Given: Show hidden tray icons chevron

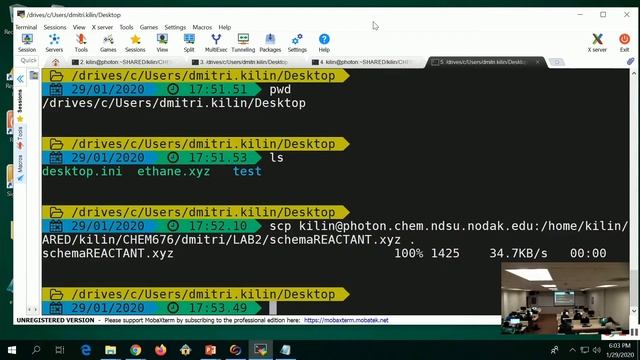Looking at the screenshot, I should [x=572, y=350].
